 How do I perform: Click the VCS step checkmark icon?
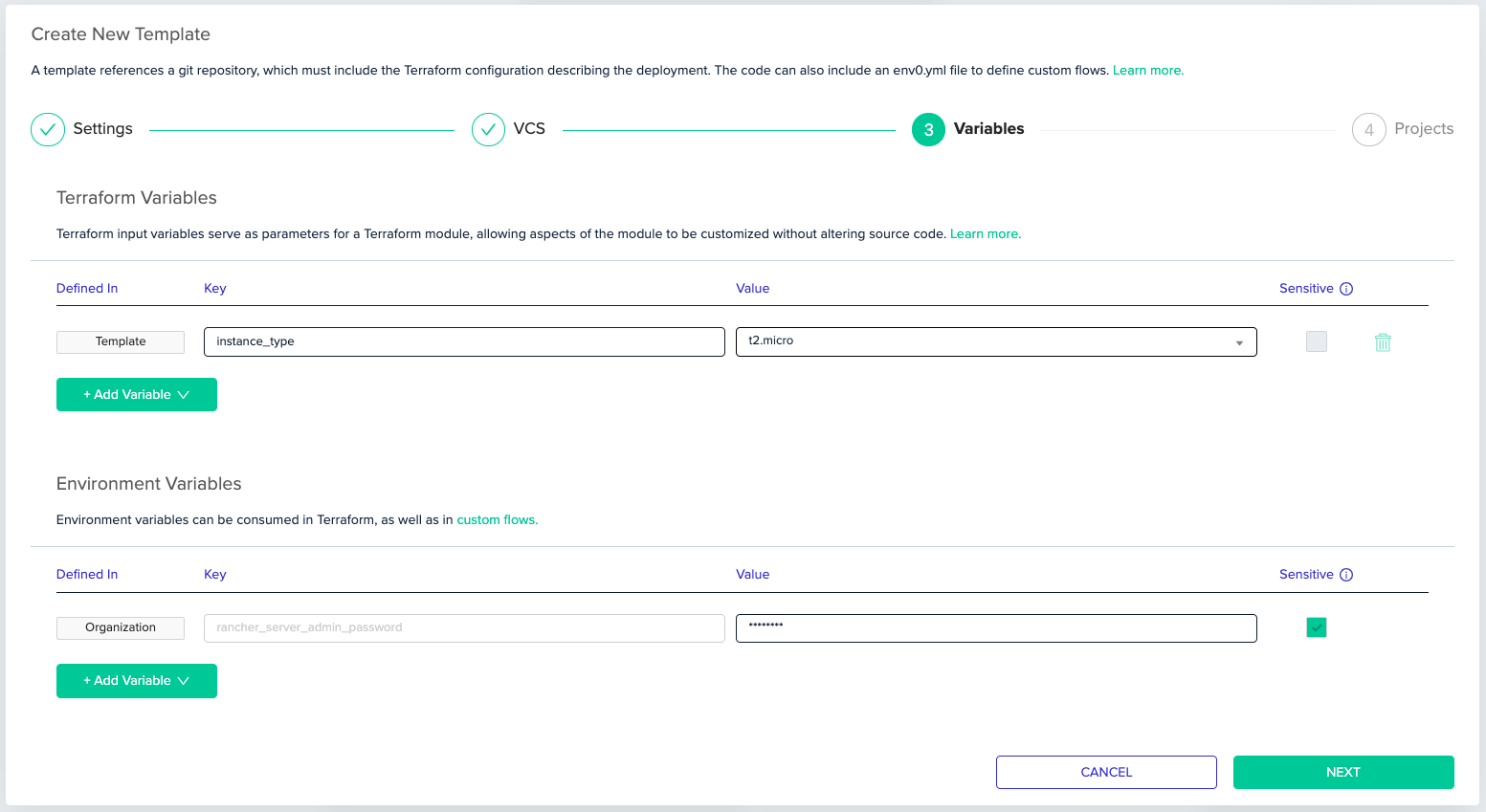point(488,128)
